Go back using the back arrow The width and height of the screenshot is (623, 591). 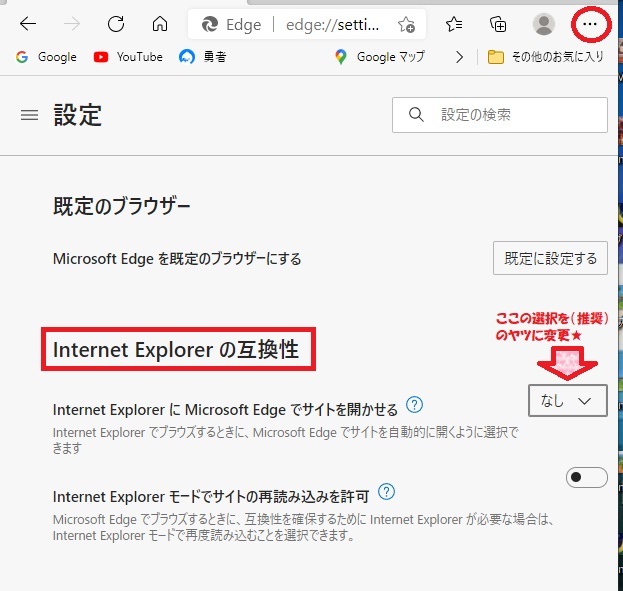click(28, 24)
